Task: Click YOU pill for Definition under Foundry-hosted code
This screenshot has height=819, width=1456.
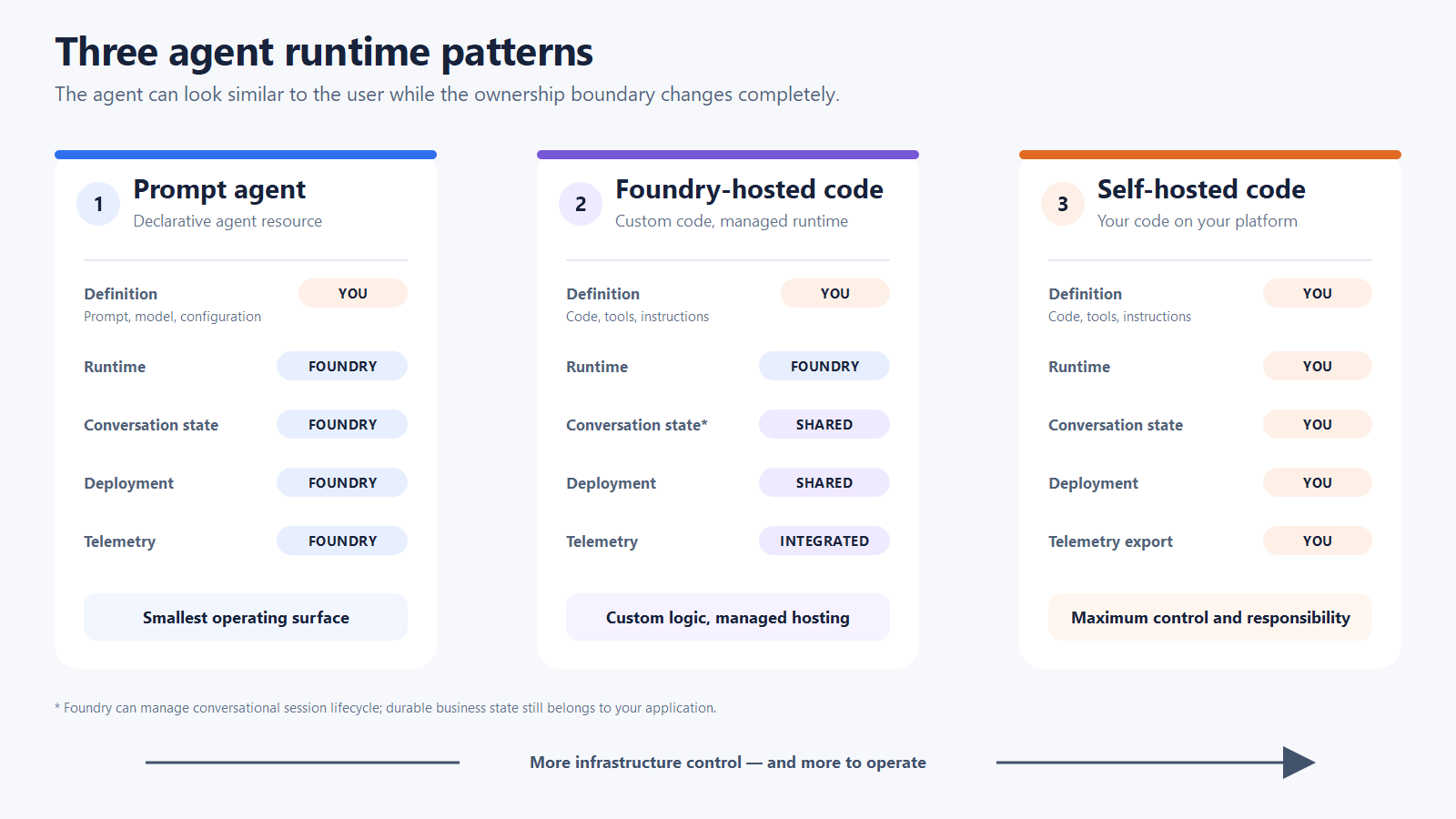Action: point(835,293)
